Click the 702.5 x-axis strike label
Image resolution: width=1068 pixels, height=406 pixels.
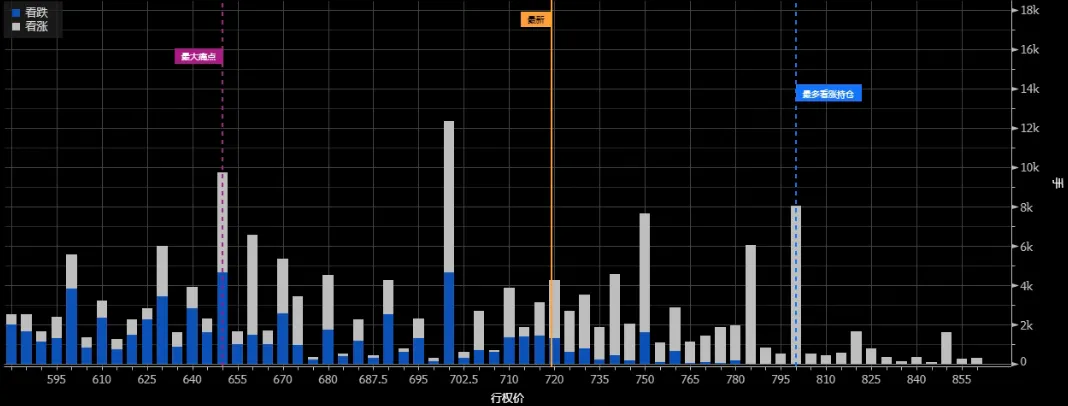(x=464, y=379)
